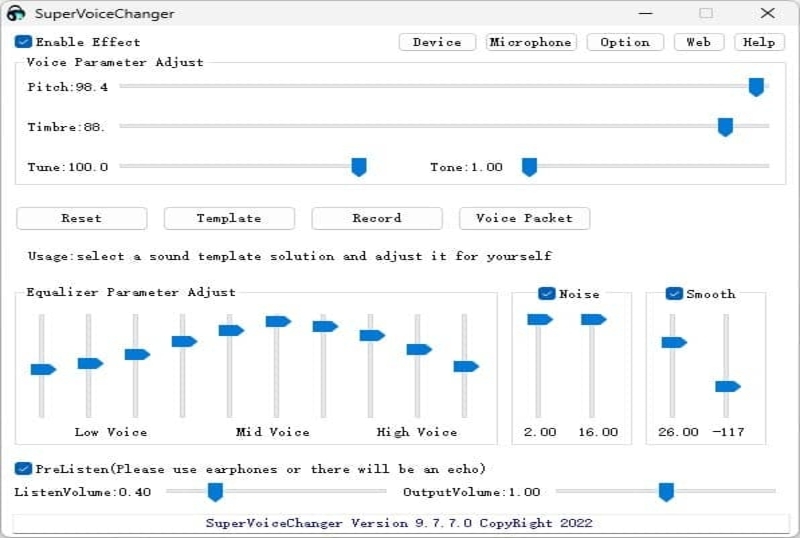800x538 pixels.
Task: Click the Noise slider handle above 2.00
Action: pyautogui.click(x=540, y=320)
